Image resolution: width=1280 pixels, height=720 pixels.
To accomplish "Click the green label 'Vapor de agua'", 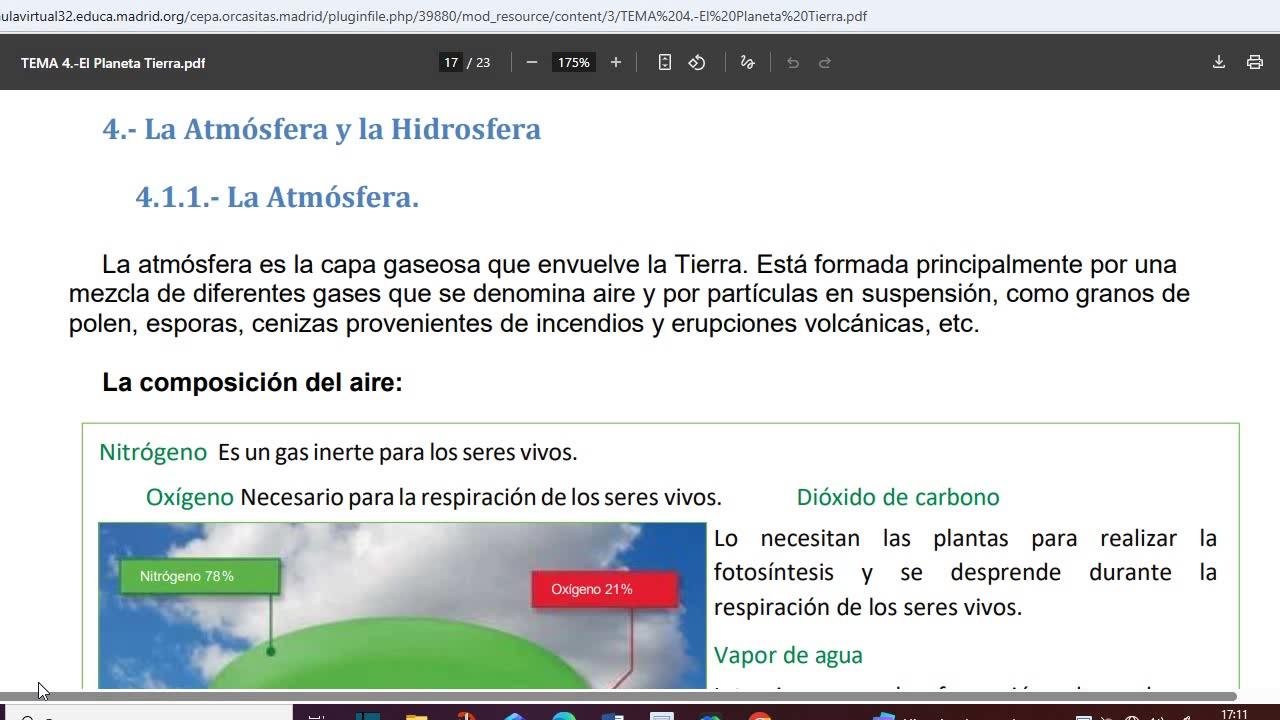I will click(788, 655).
